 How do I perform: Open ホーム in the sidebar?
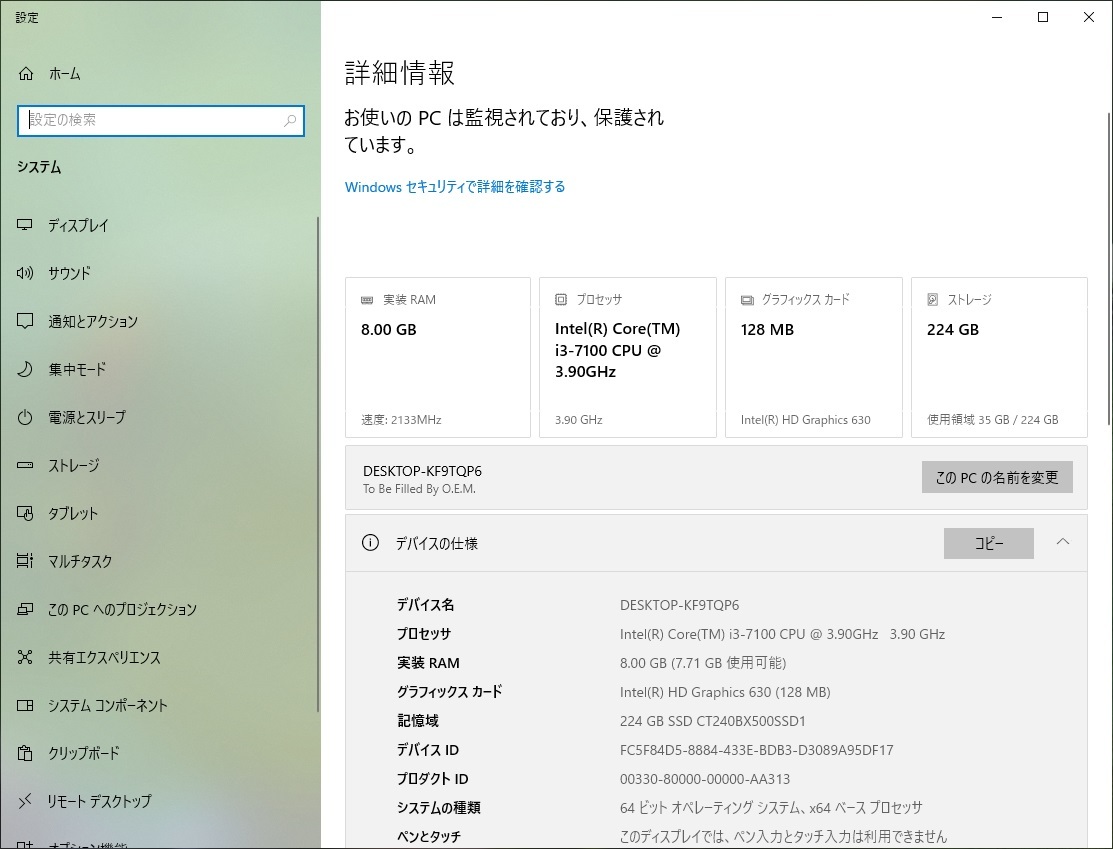click(x=65, y=74)
